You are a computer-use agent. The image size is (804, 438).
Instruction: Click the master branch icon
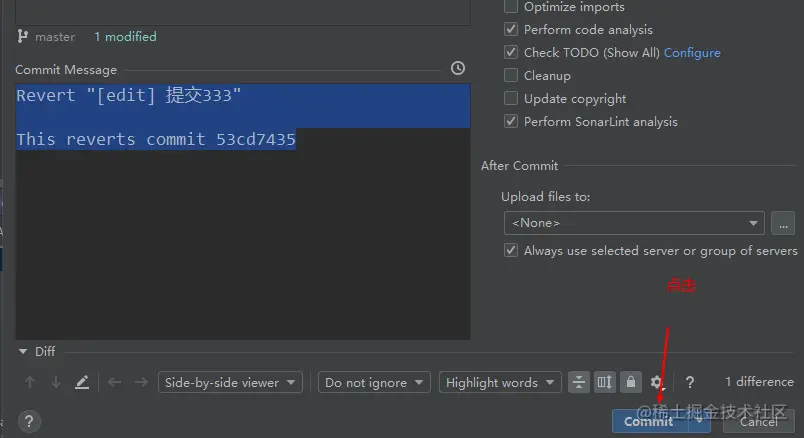point(23,36)
